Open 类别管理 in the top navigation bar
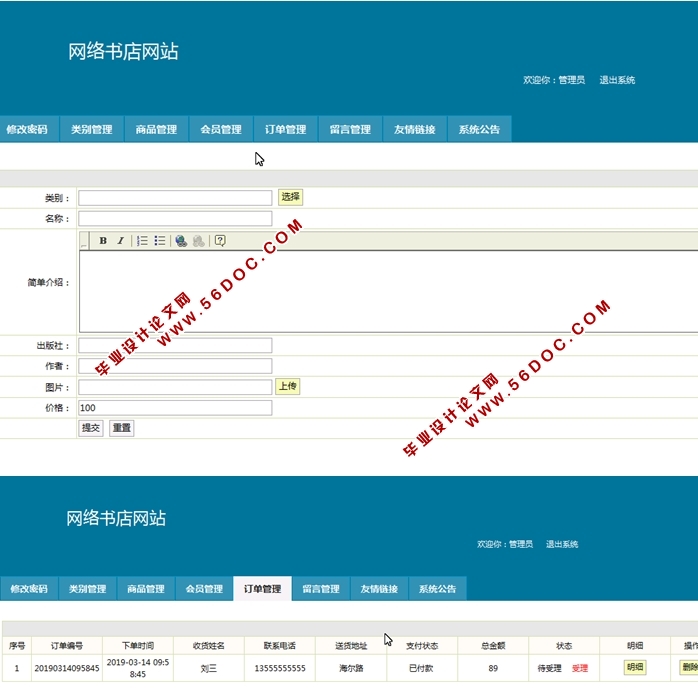The width and height of the screenshot is (698, 692). tap(92, 129)
